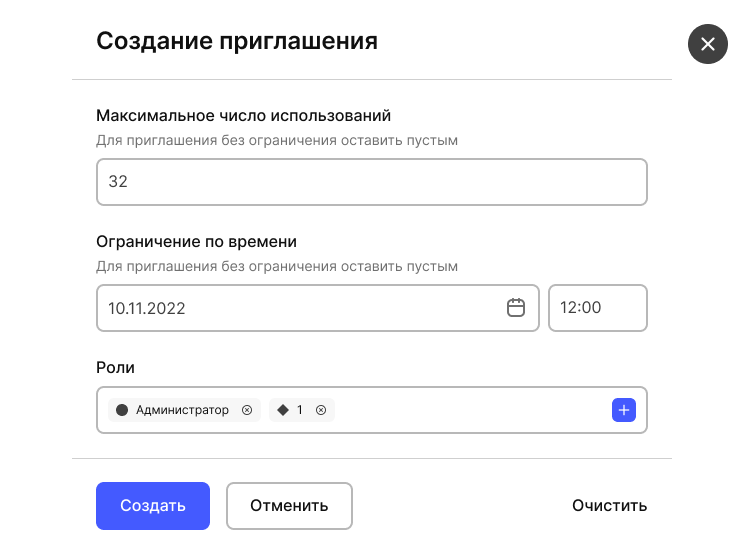Click the diamond icon of role 1

tap(283, 410)
